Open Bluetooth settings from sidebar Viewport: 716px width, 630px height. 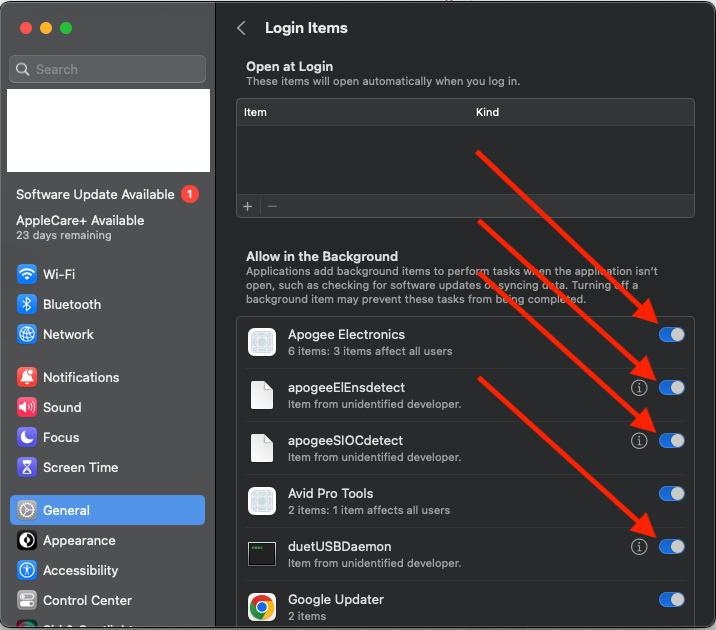point(27,304)
